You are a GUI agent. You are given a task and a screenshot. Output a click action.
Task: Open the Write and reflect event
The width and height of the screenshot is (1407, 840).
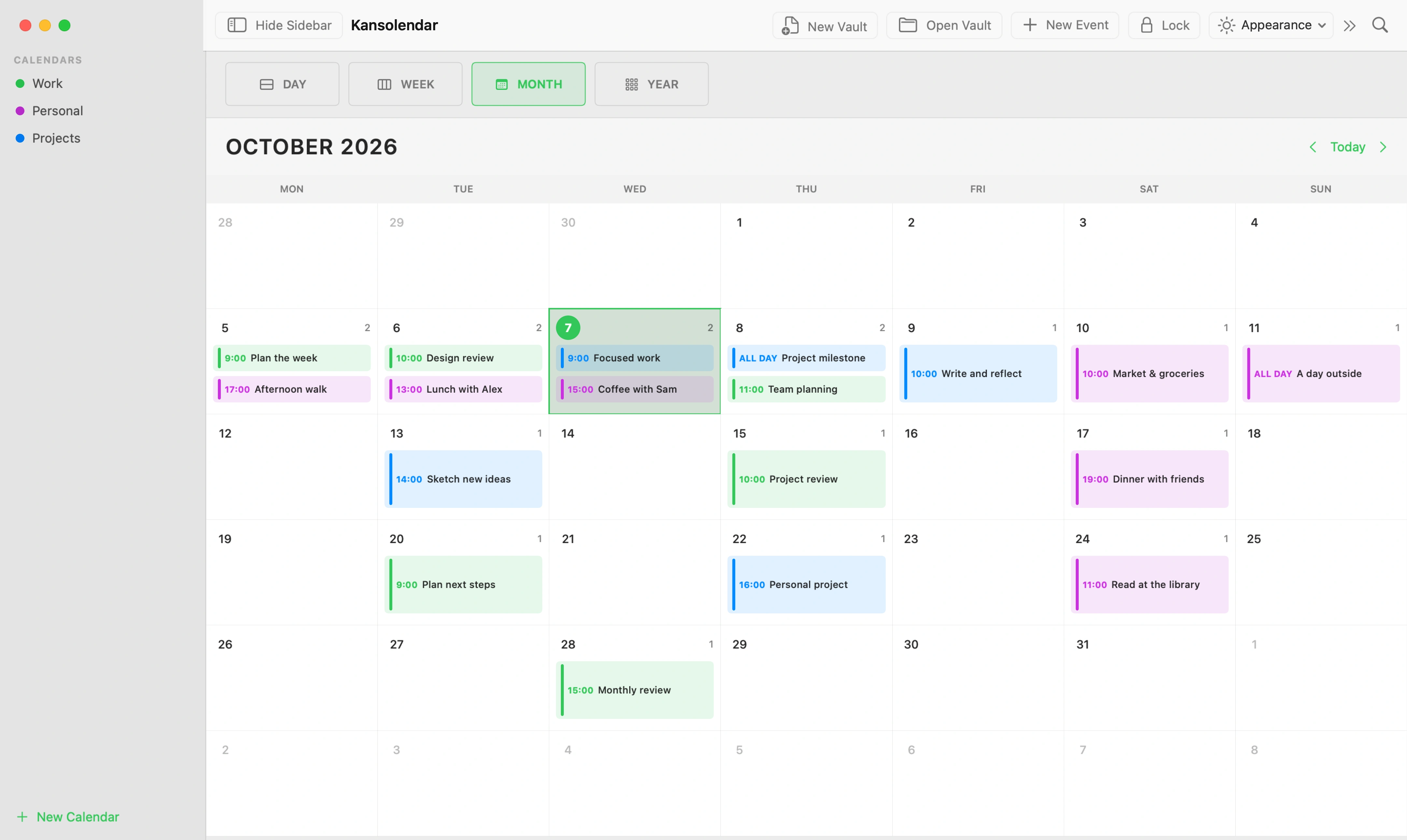tap(978, 373)
